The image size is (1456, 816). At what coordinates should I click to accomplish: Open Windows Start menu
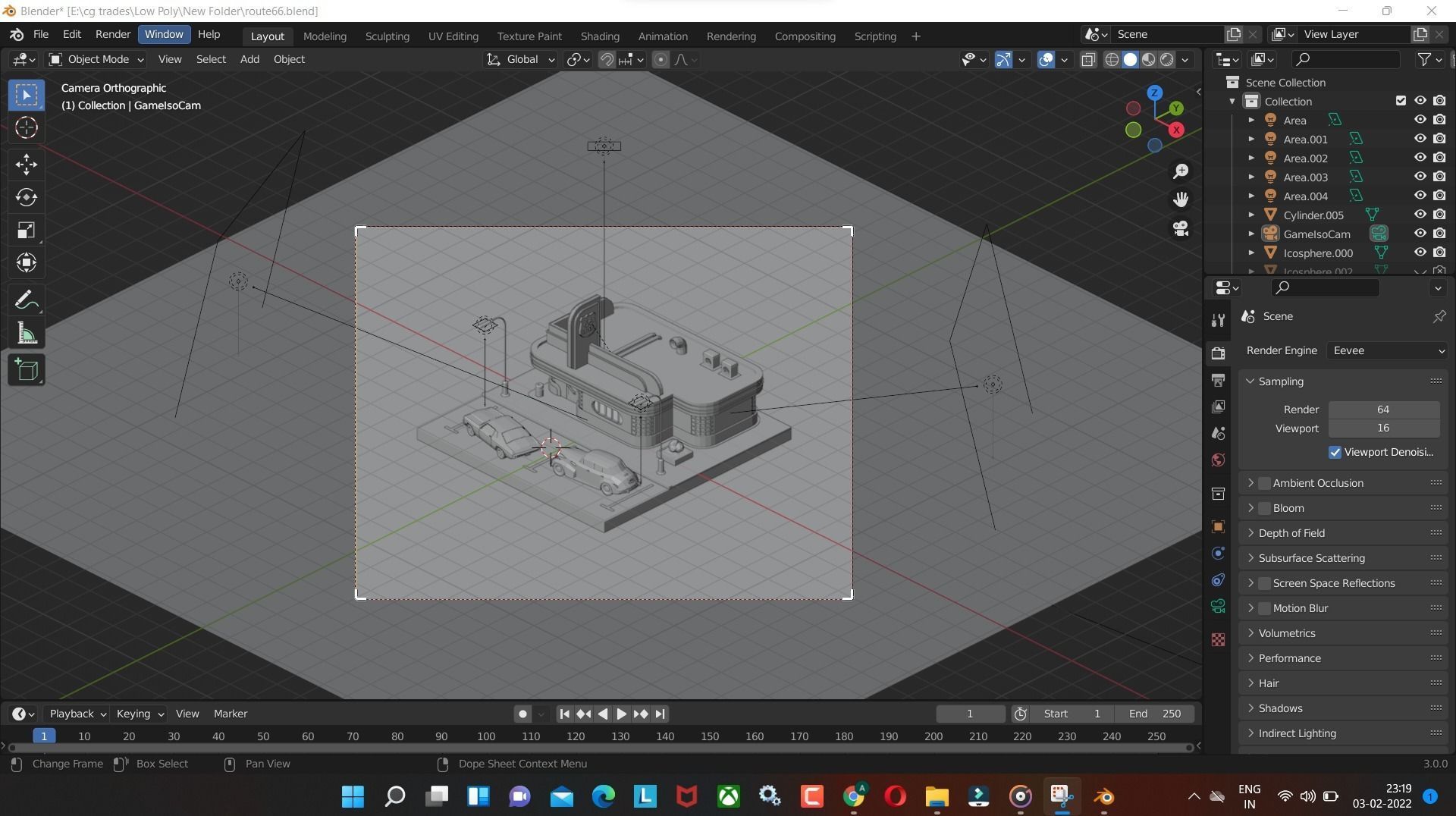tap(353, 796)
